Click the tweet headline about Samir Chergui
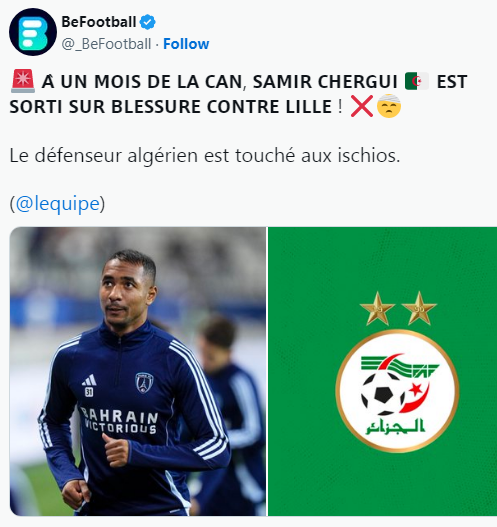 (x=238, y=94)
